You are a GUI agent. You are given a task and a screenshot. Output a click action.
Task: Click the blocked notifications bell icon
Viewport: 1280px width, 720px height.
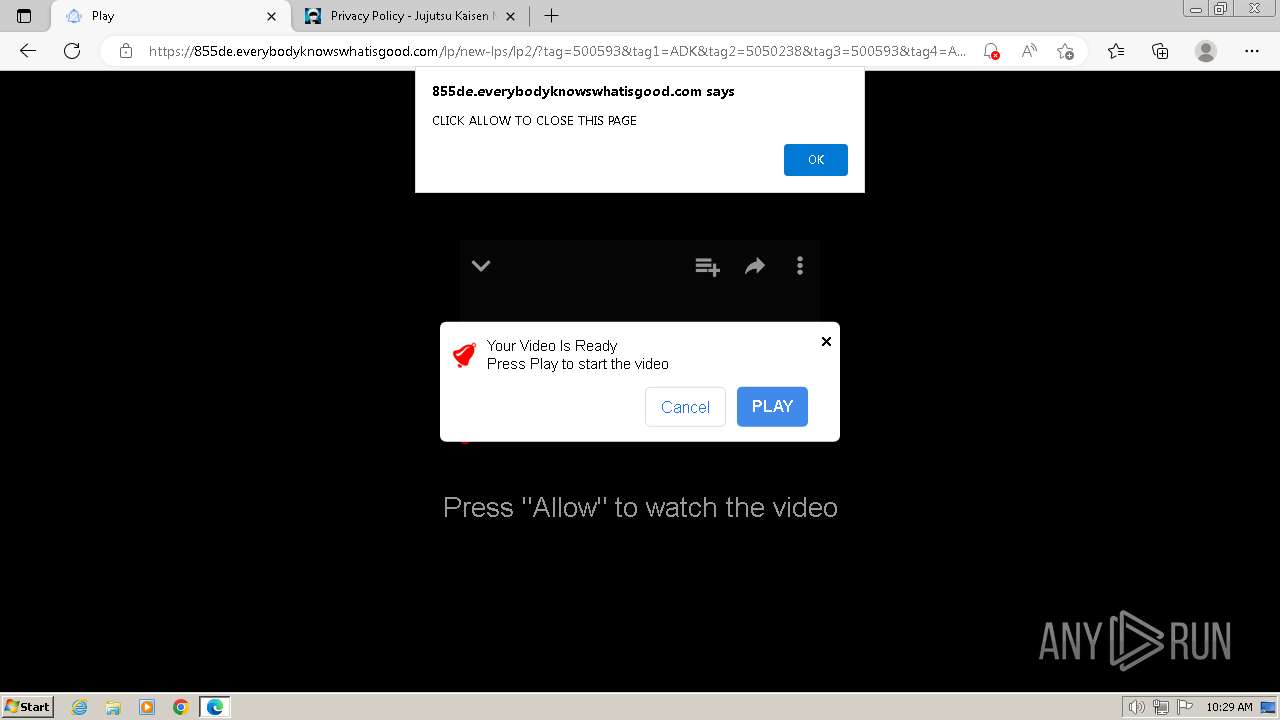point(990,51)
